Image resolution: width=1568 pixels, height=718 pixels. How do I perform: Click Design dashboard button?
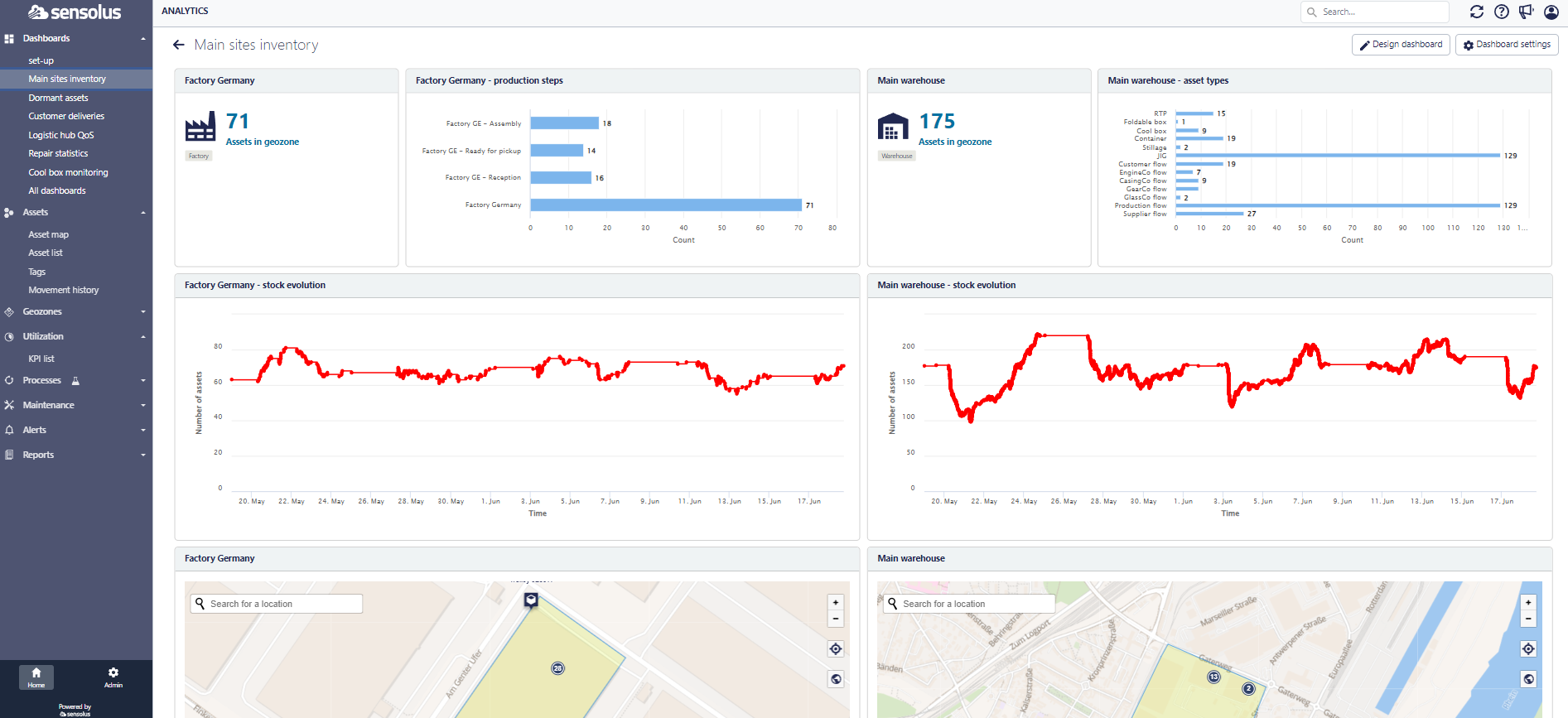[1401, 45]
